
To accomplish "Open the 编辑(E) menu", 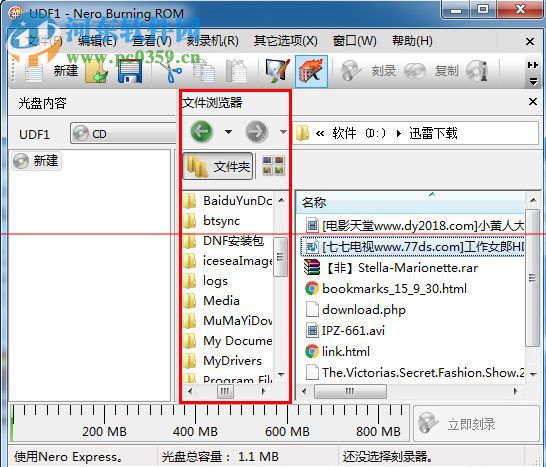I will [97, 41].
